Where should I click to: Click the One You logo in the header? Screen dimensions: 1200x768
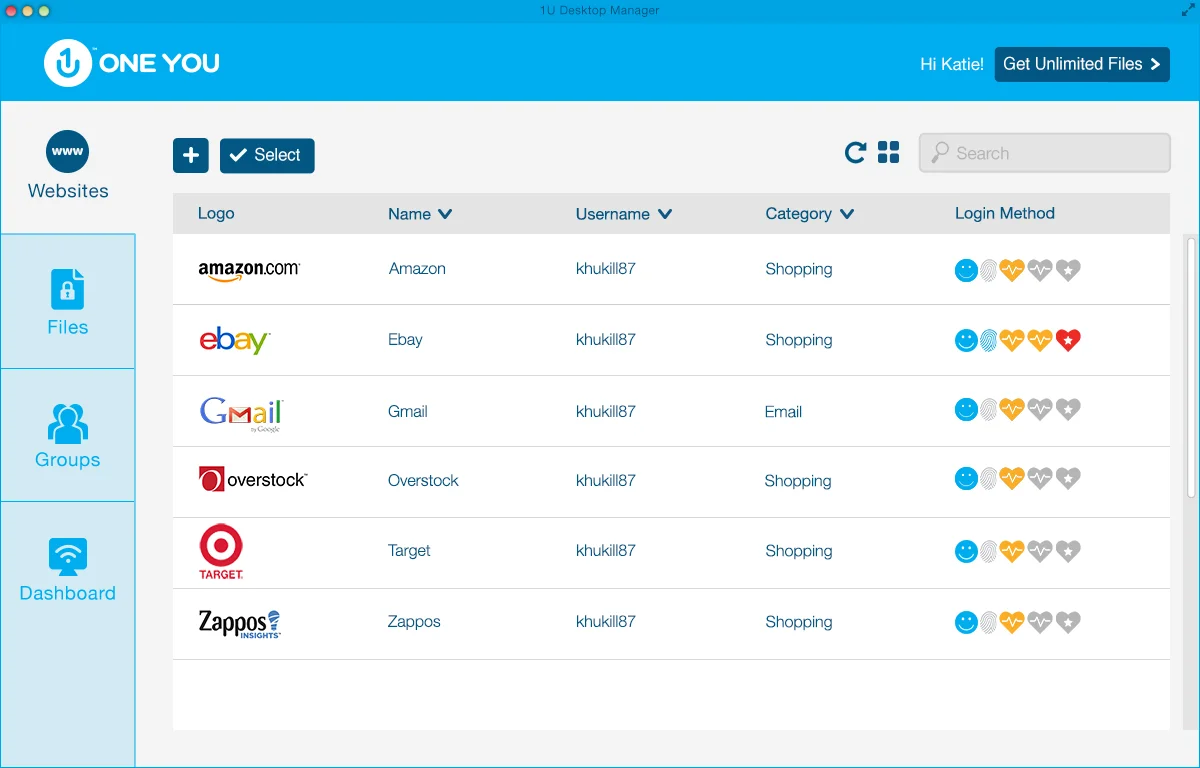(132, 63)
